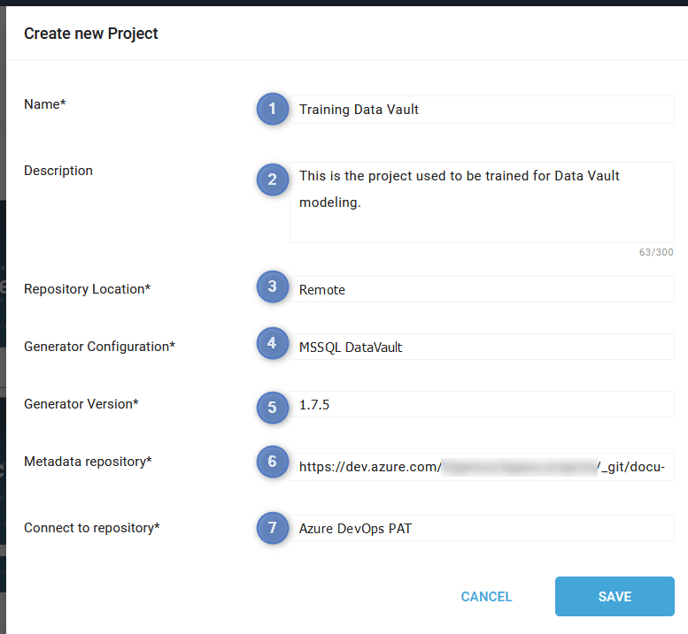
Task: Click the Generator Configuration* label
Action: [x=100, y=347]
